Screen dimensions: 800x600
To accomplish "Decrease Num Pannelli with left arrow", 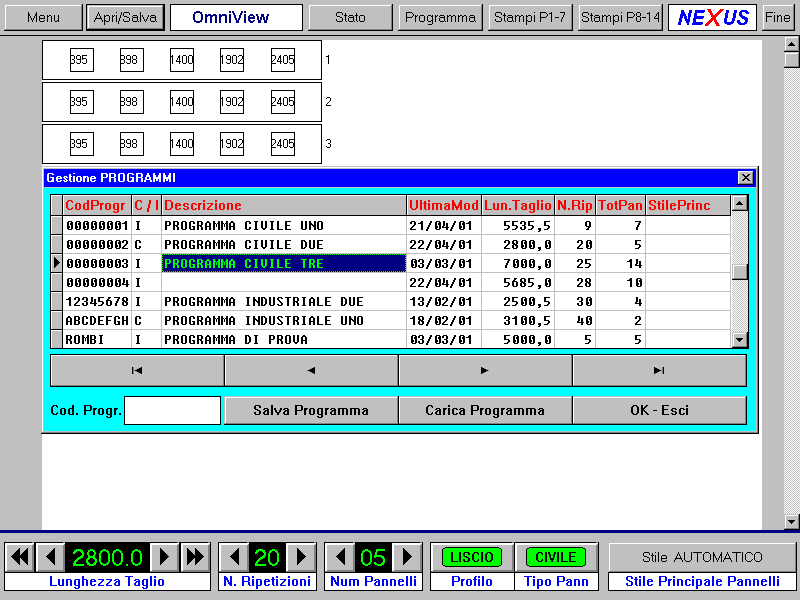I will [x=341, y=557].
